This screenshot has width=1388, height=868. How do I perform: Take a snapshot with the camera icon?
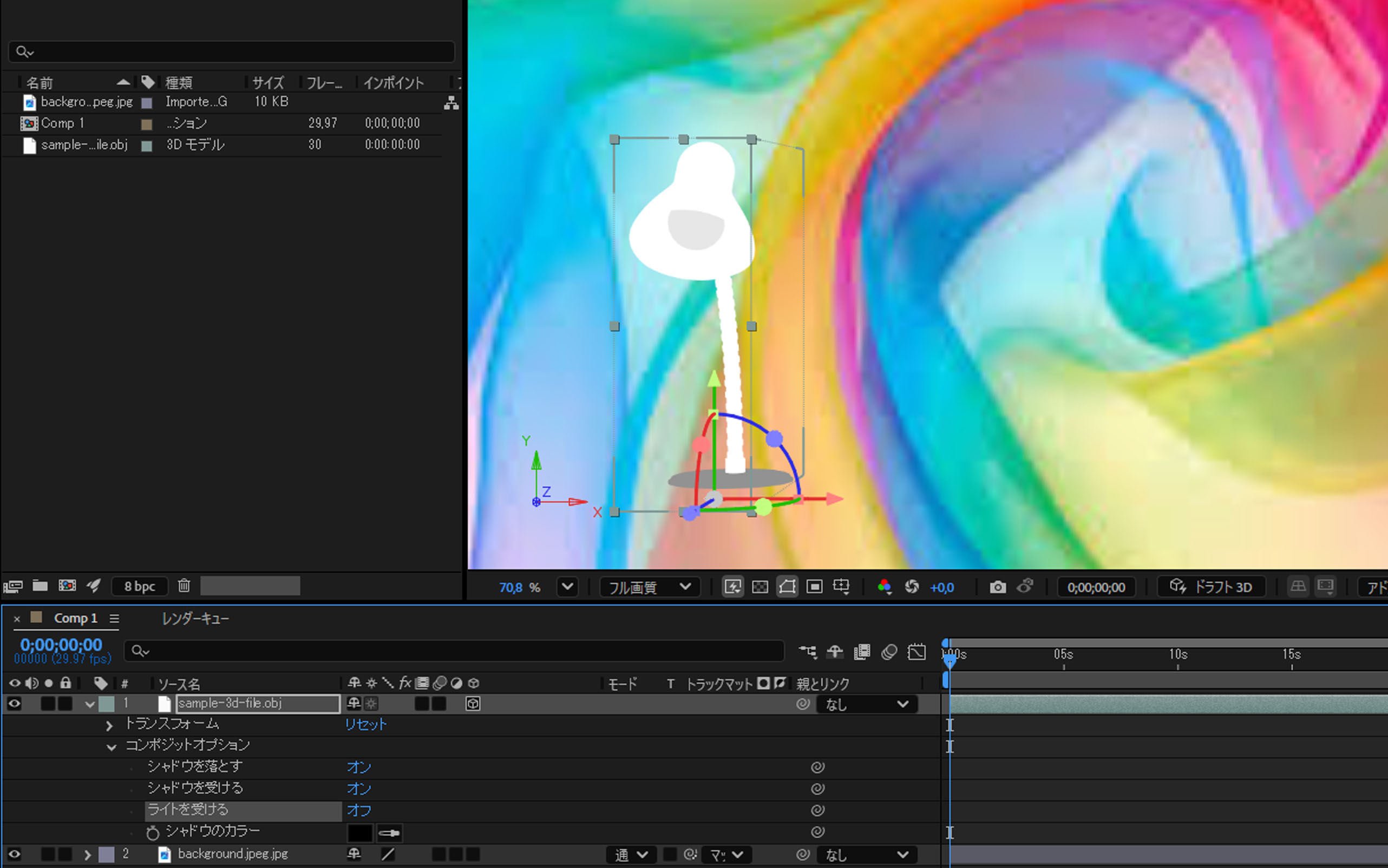click(x=998, y=587)
